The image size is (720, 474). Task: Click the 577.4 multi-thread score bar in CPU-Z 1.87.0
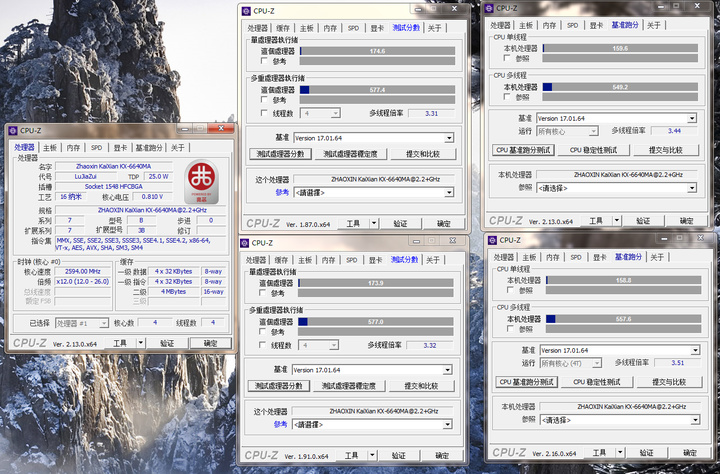coord(377,90)
